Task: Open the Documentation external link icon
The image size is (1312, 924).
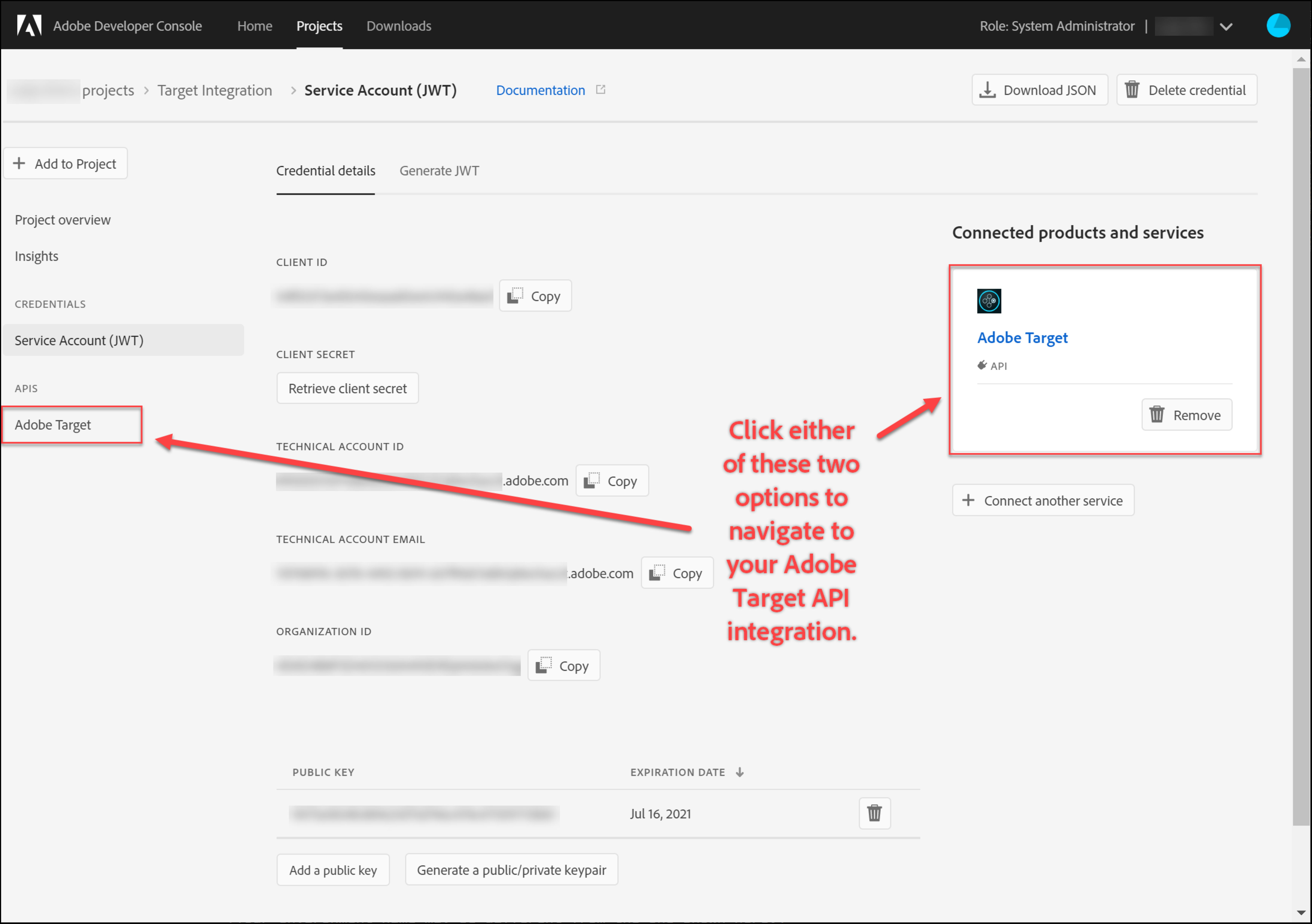Action: [x=600, y=90]
